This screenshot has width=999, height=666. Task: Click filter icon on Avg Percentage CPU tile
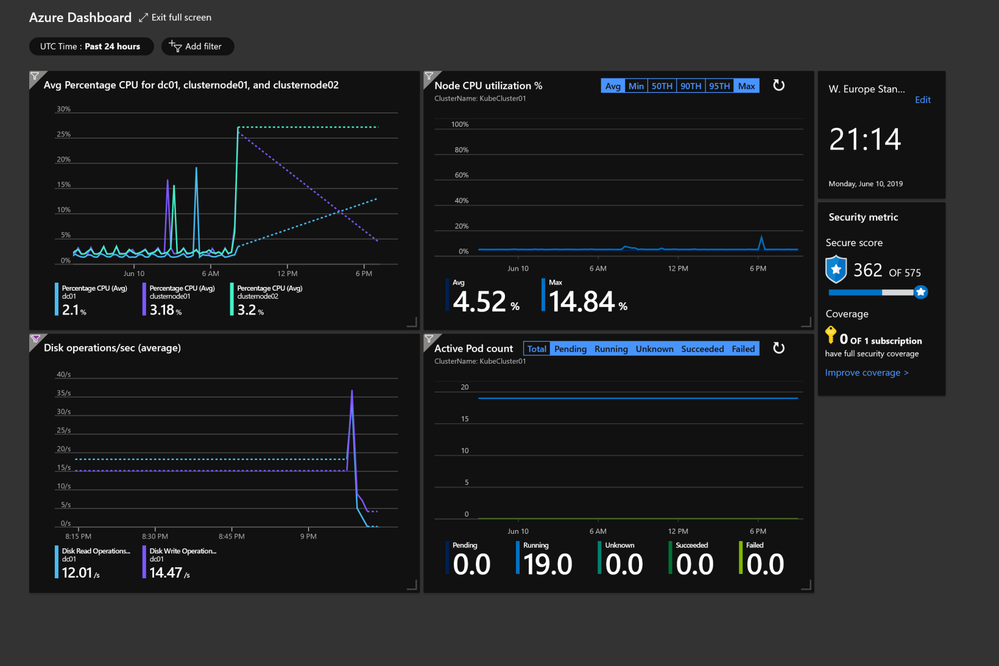34,77
